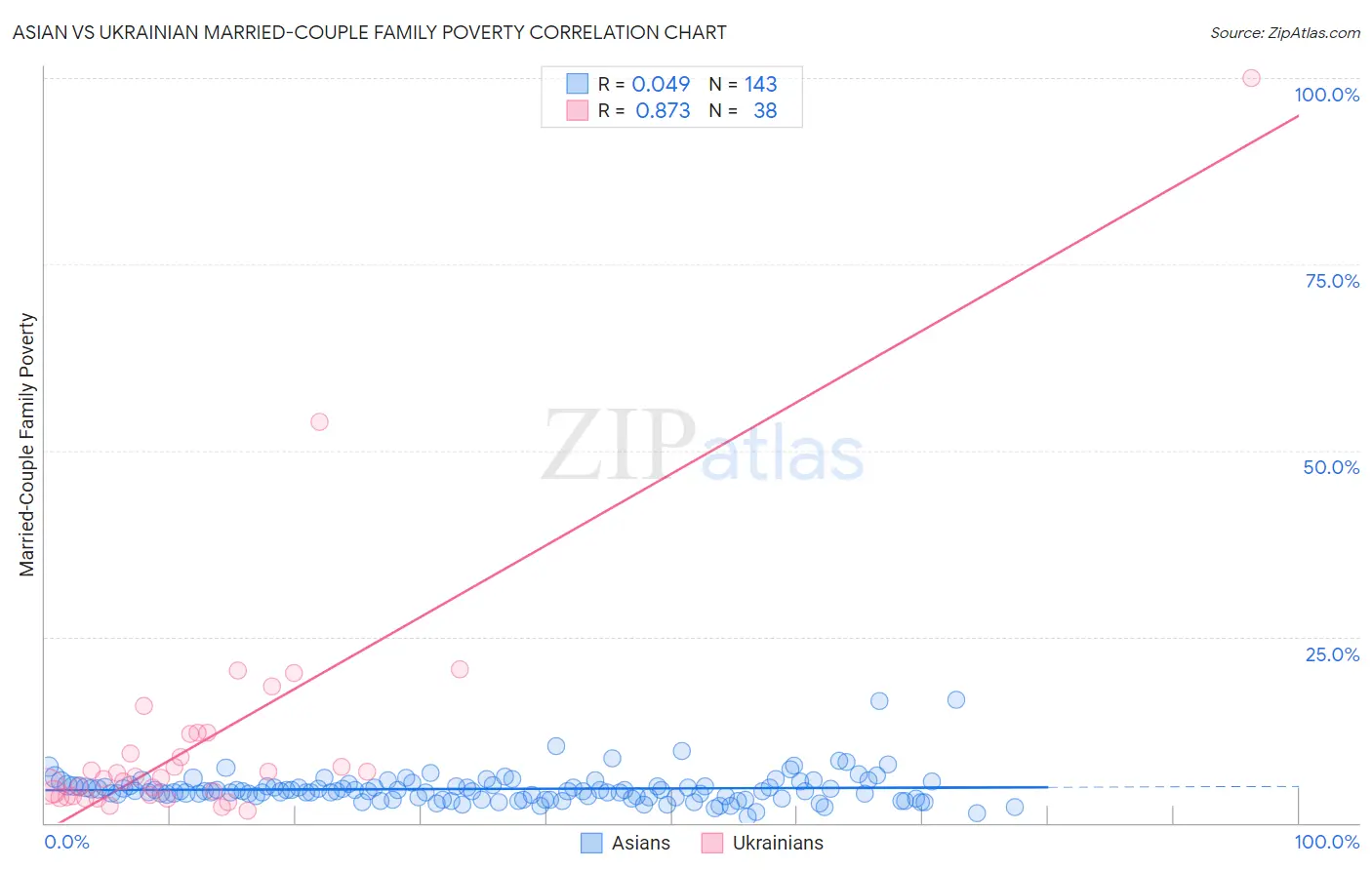This screenshot has width=1372, height=870.
Task: Click the 50.0% y-axis tick label
Action: (x=1331, y=467)
